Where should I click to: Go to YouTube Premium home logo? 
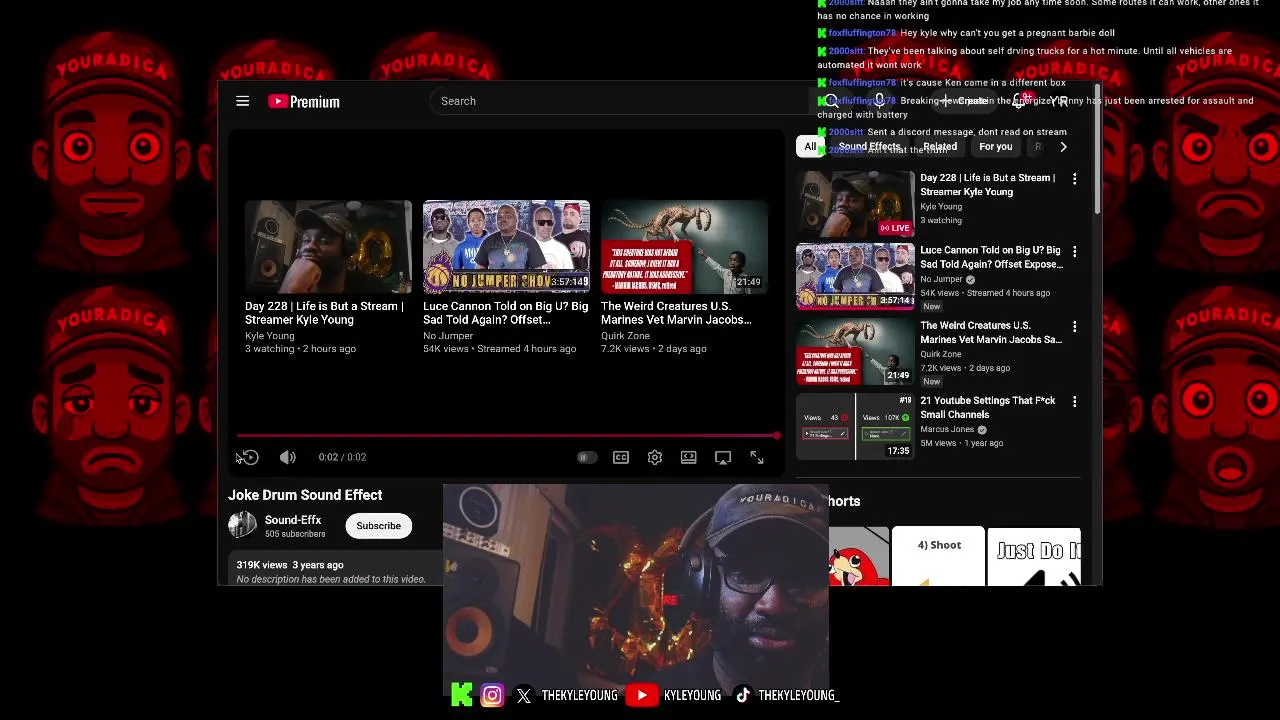(304, 101)
